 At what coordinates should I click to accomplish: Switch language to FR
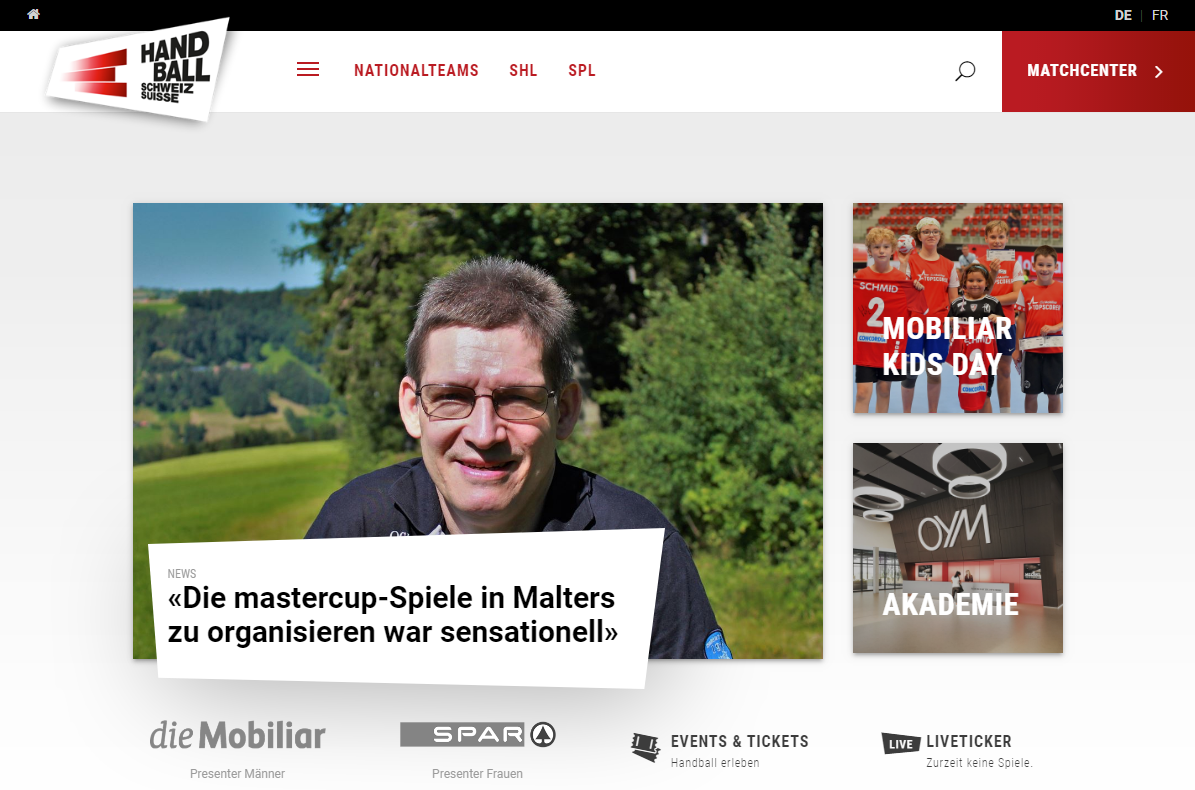click(1160, 15)
